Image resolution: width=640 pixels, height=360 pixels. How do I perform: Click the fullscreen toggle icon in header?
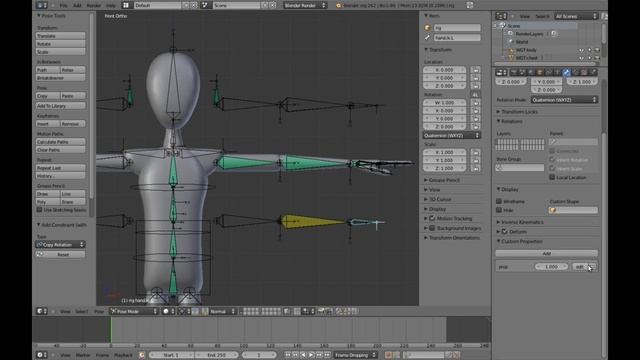(x=470, y=5)
